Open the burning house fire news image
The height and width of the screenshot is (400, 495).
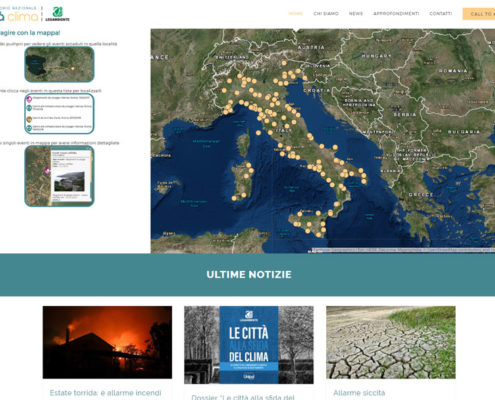107,342
